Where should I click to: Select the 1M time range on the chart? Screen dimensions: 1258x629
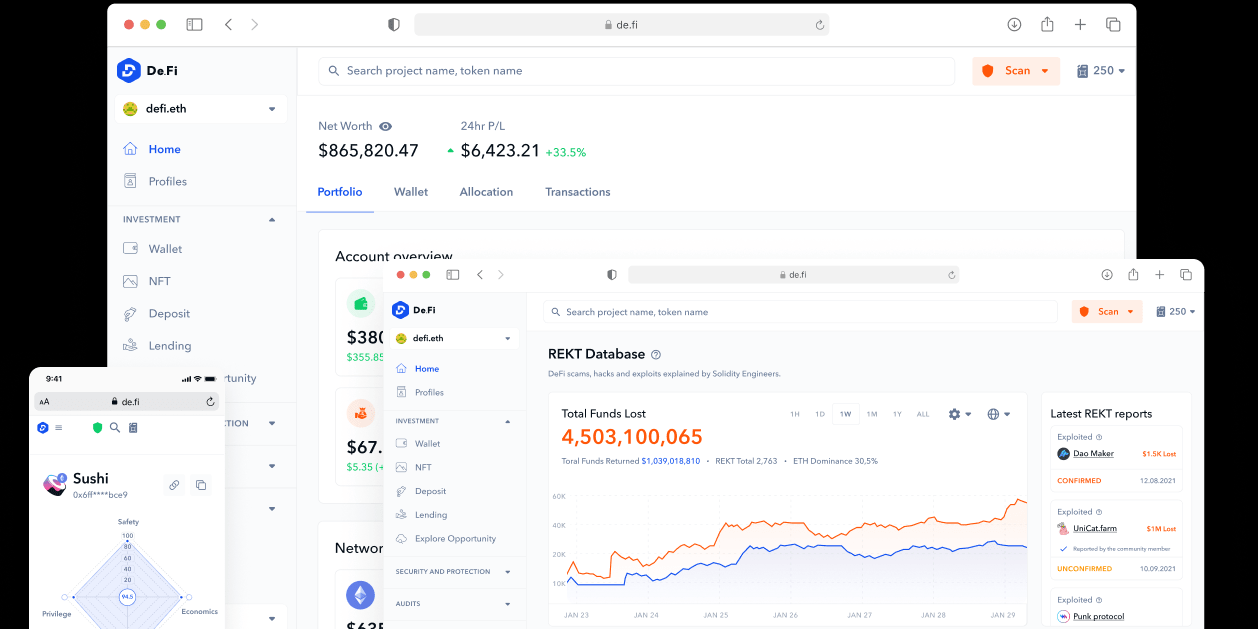[872, 414]
